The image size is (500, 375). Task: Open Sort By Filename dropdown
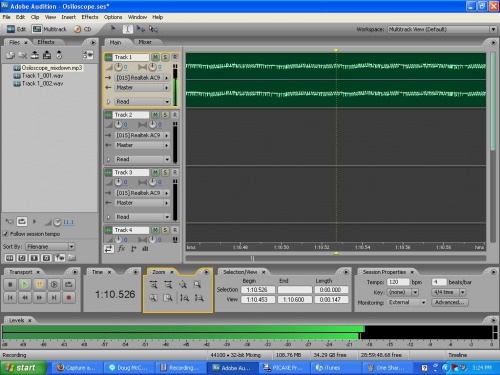click(50, 247)
